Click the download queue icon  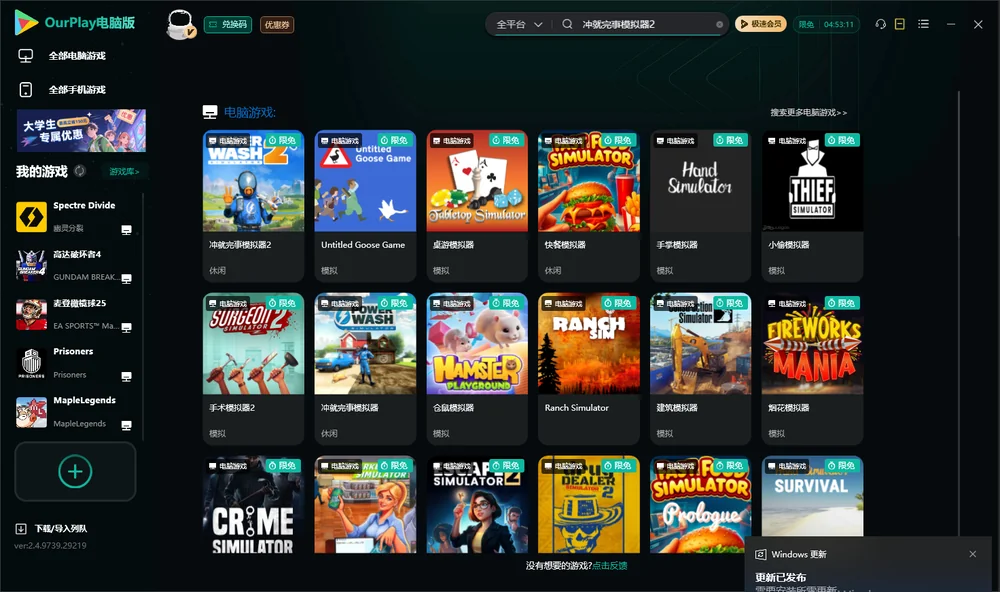(21, 528)
